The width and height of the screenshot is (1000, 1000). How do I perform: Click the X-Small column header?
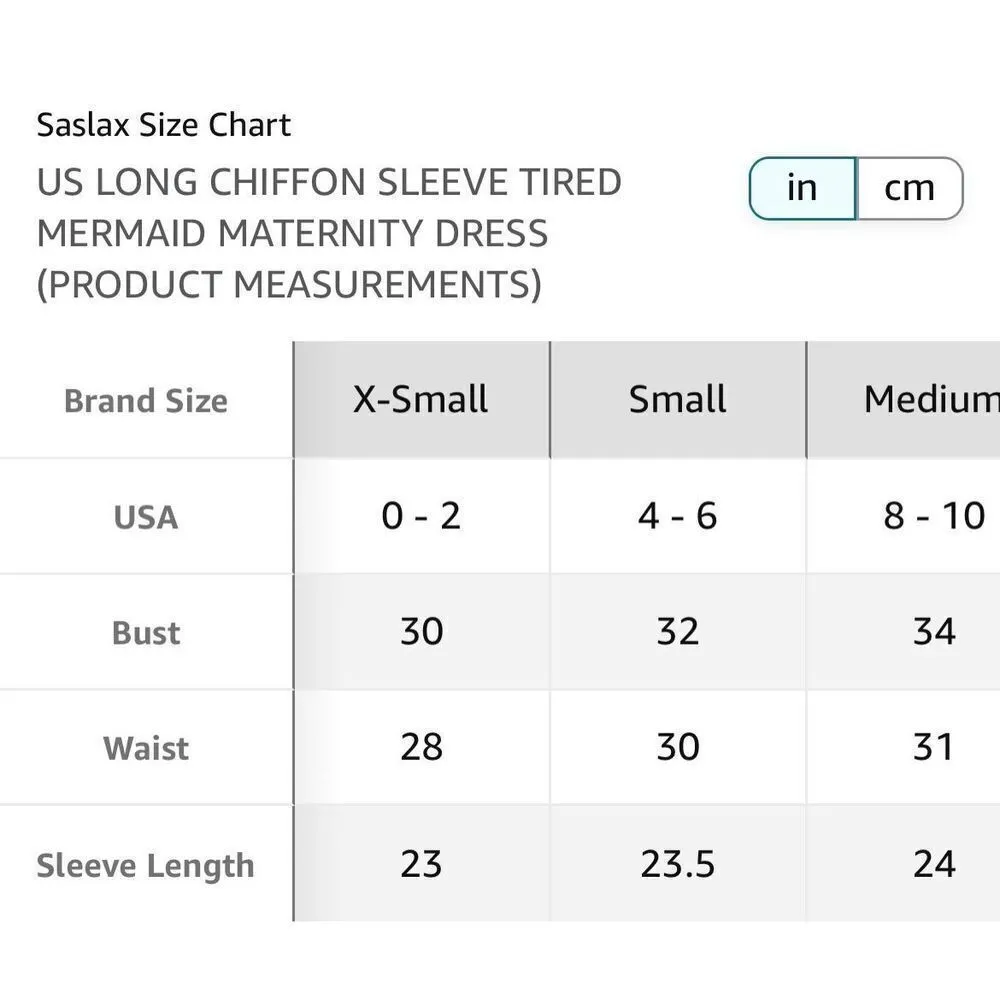420,399
